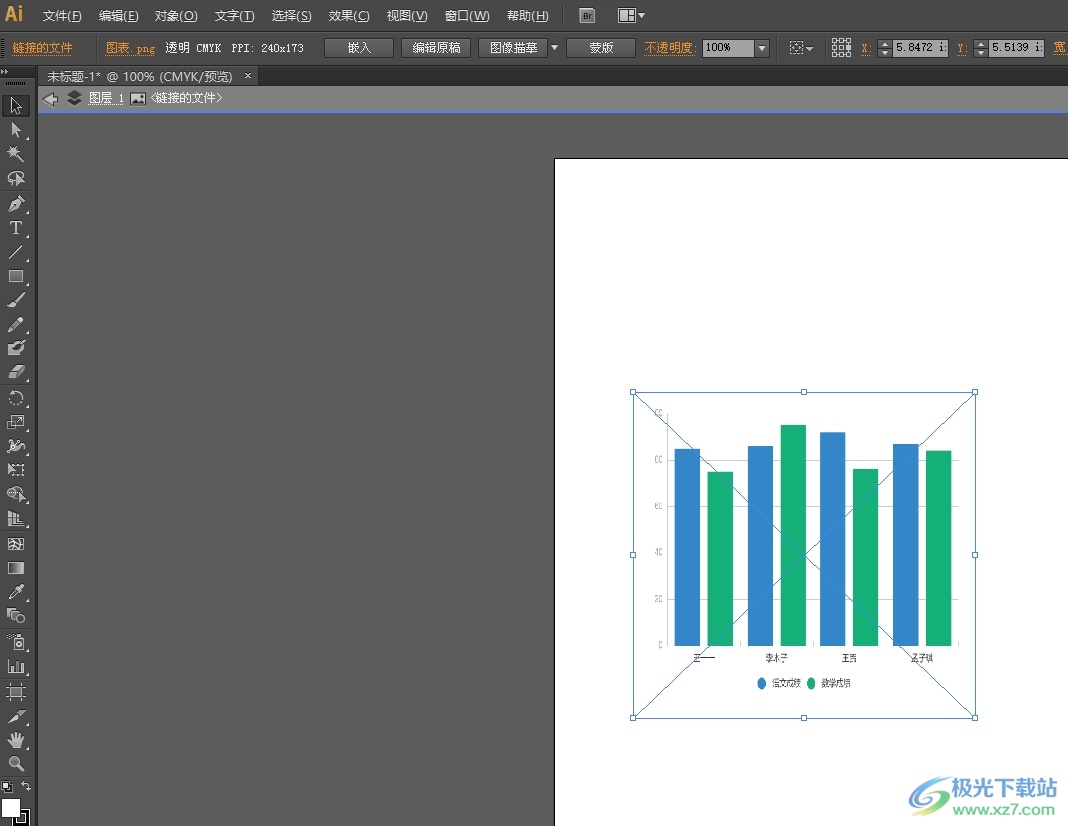Select the Type tool
1068x826 pixels.
(16, 228)
